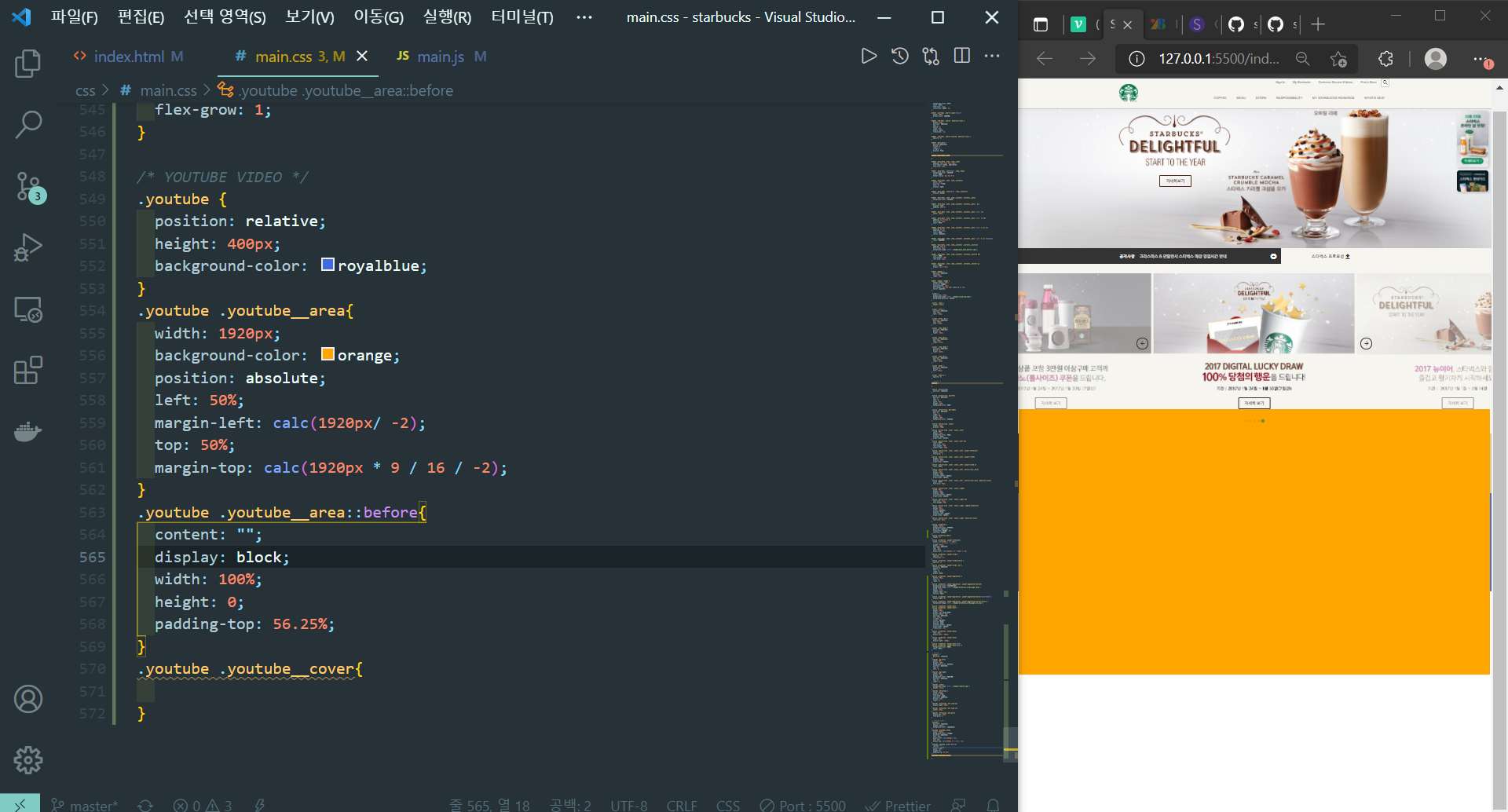Click the search icon on Starbucks page
Viewport: 1508px width, 812px height.
coord(1385,82)
